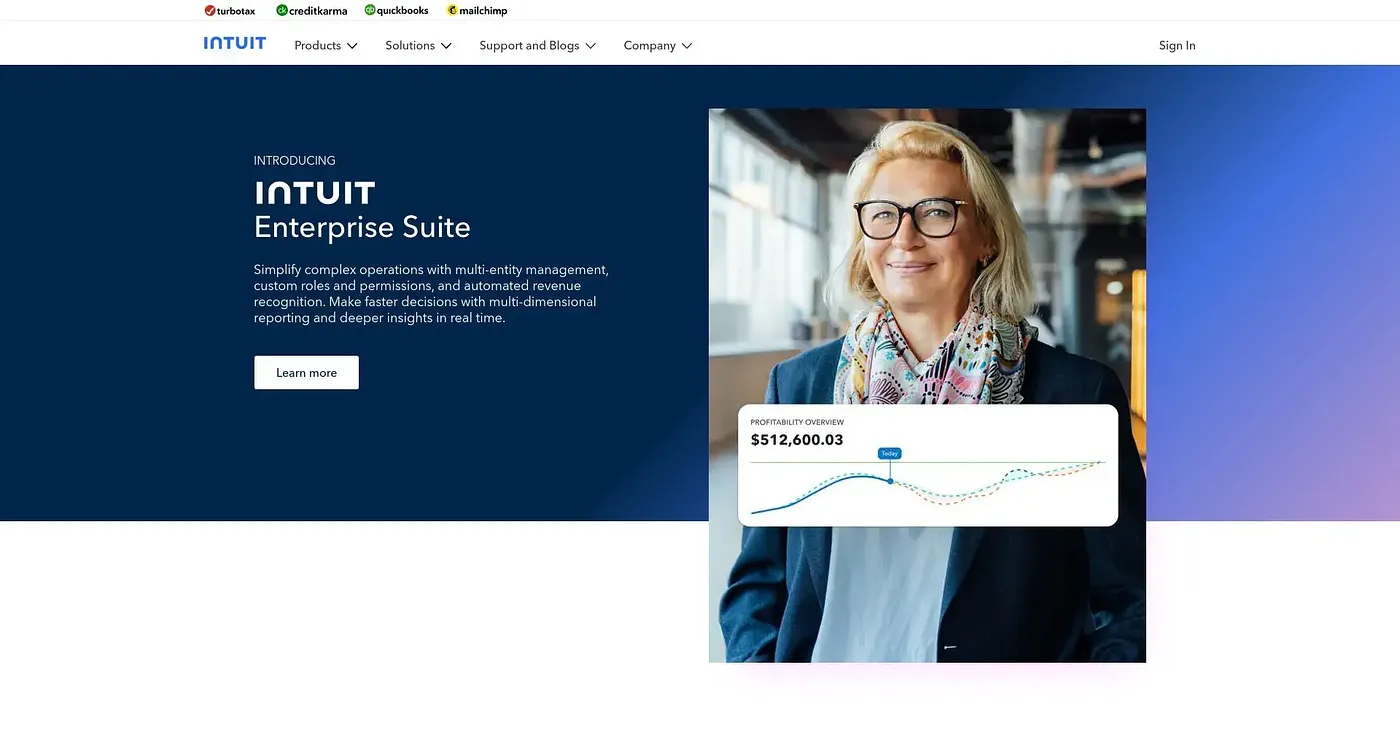The image size is (1400, 729).
Task: Open the Mailchimp brand logo link
Action: tap(477, 10)
